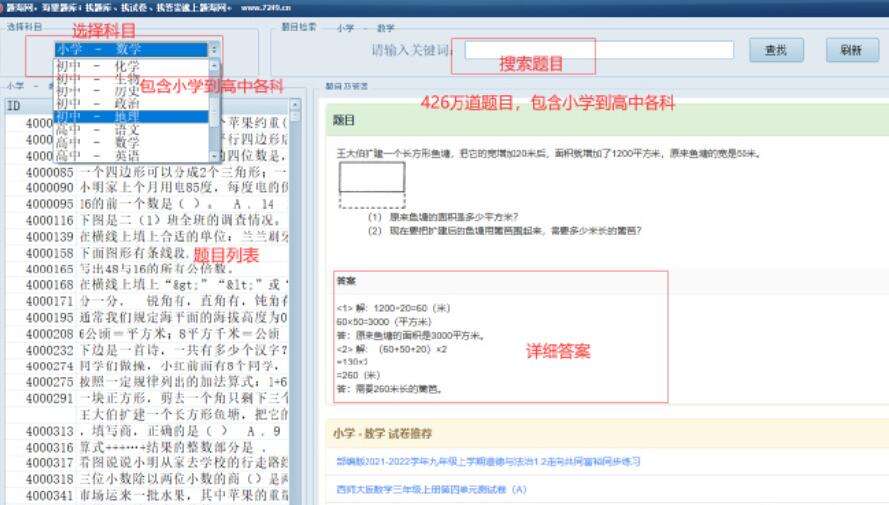Viewport: 889px width, 505px height.
Task: Click the keyword search input field
Action: click(x=598, y=50)
